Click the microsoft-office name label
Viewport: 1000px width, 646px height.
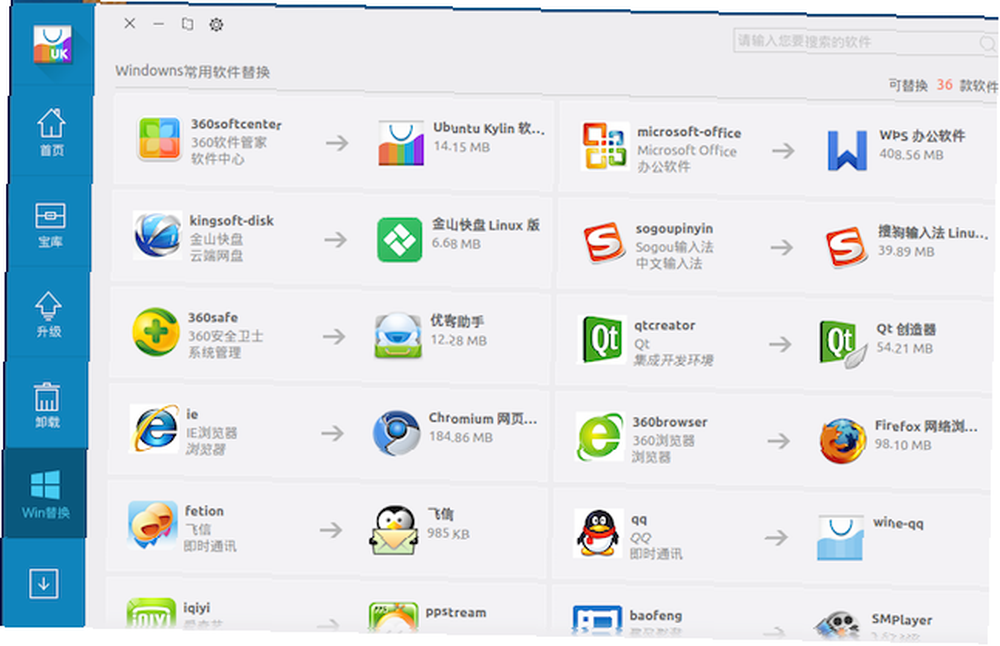[x=689, y=132]
